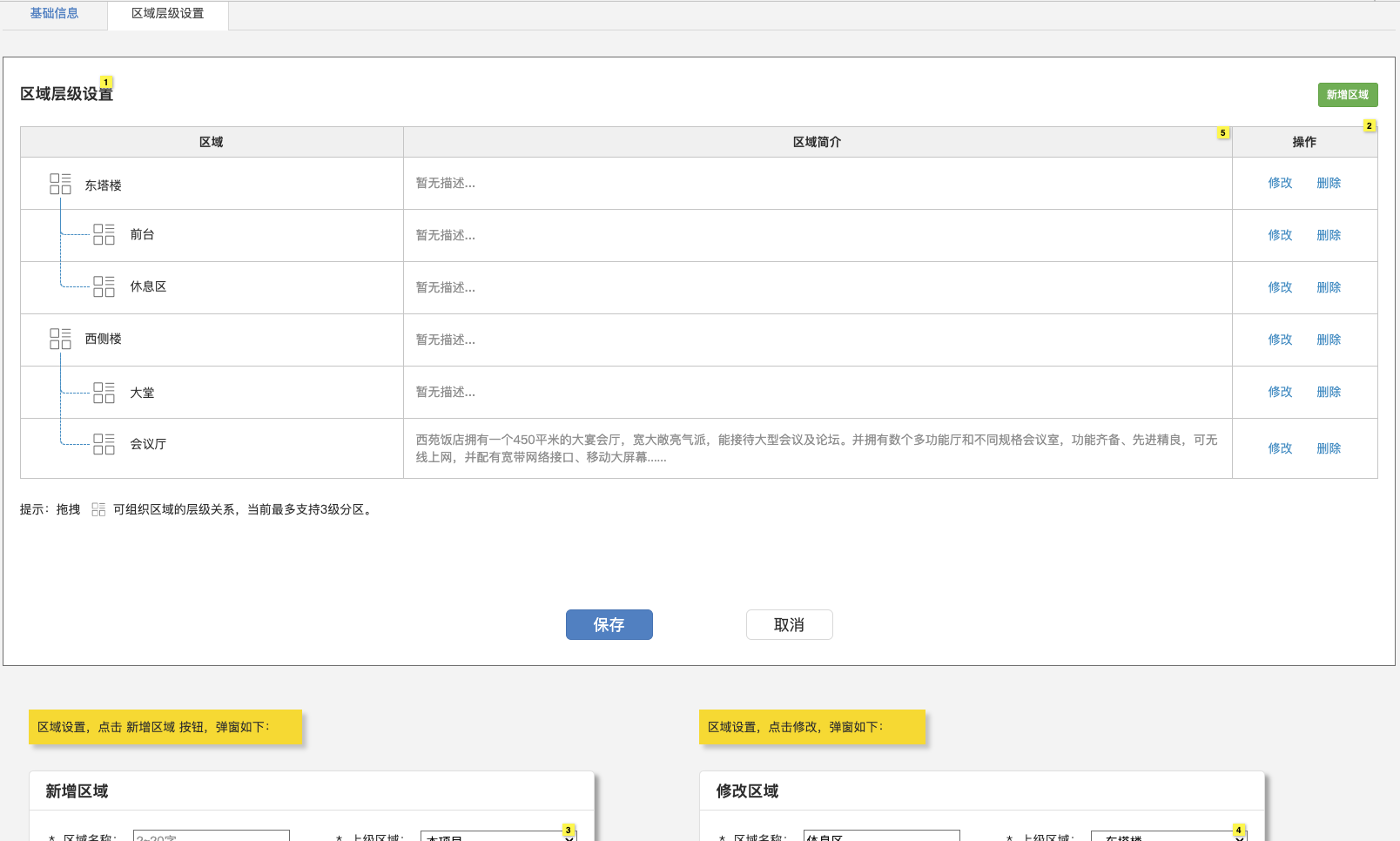The image size is (1400, 841).
Task: Select the 区域层级设置 tab
Action: [168, 14]
